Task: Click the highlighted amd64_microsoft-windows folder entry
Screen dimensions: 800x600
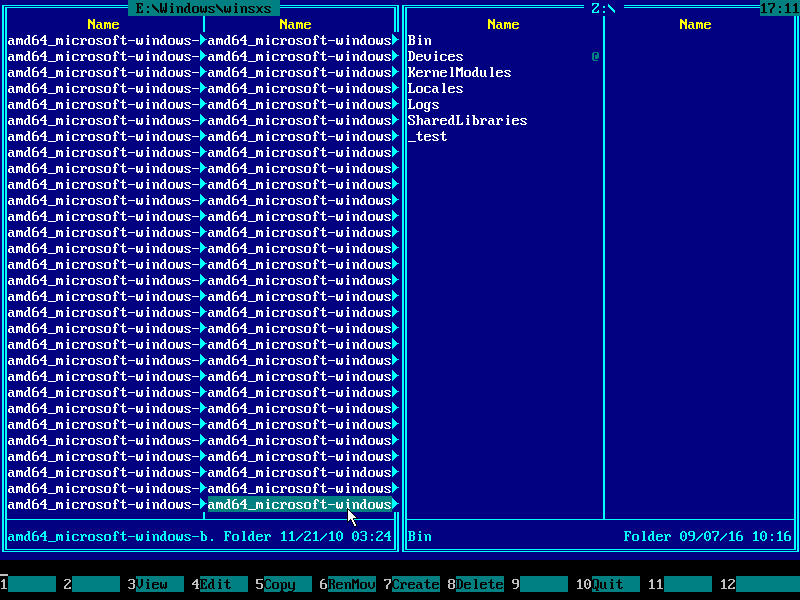Action: click(x=299, y=505)
